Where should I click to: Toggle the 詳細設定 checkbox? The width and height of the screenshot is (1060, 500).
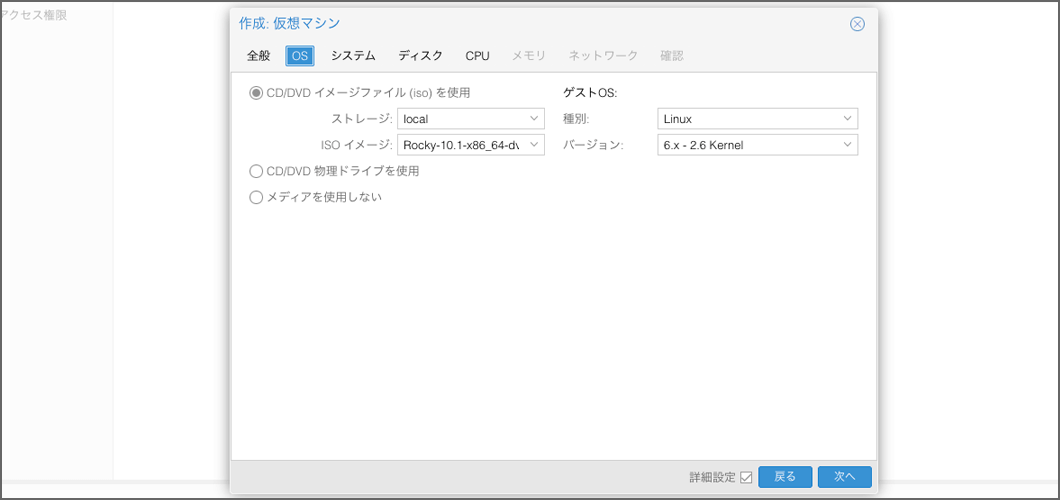click(746, 477)
